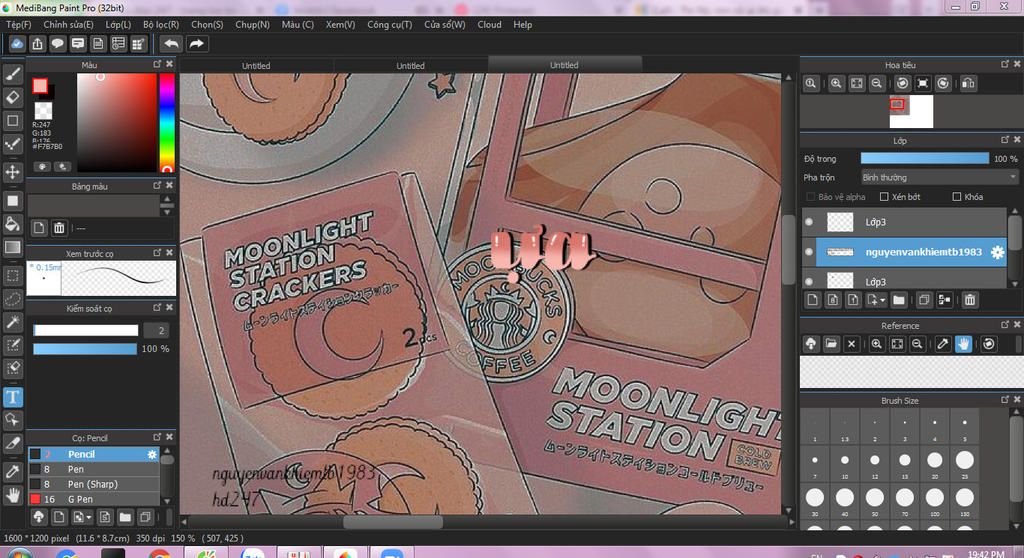Activate the Magic Wand selection tool

coord(13,322)
